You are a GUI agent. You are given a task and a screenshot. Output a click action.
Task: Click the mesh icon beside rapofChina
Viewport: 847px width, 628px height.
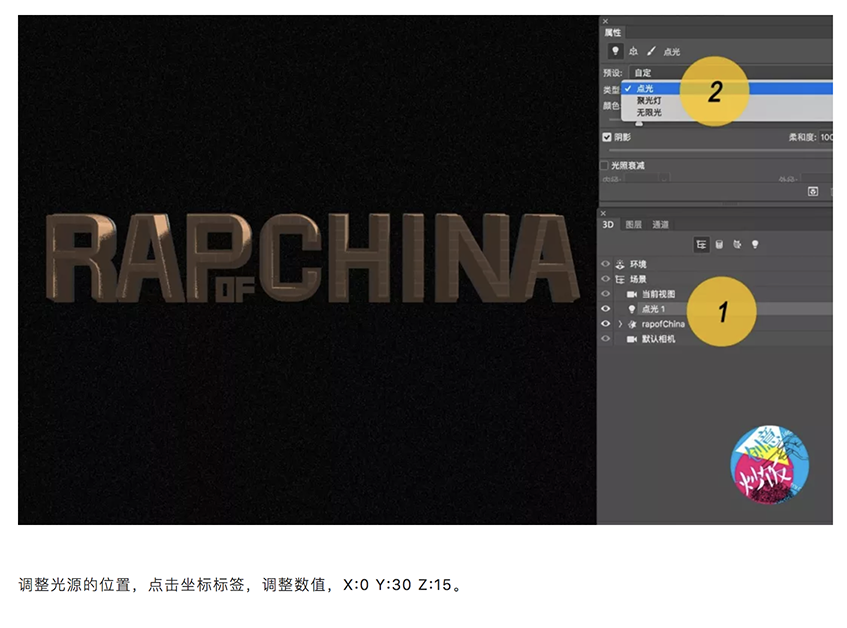coord(632,324)
